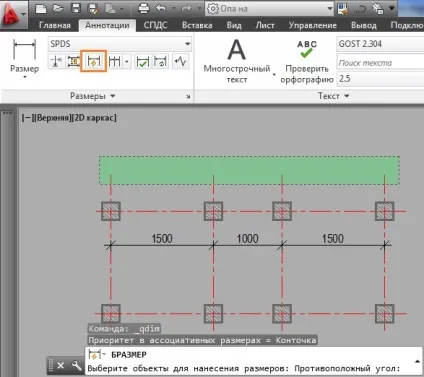
Task: Save the drawing with the floppy disk icon
Action: click(x=76, y=8)
